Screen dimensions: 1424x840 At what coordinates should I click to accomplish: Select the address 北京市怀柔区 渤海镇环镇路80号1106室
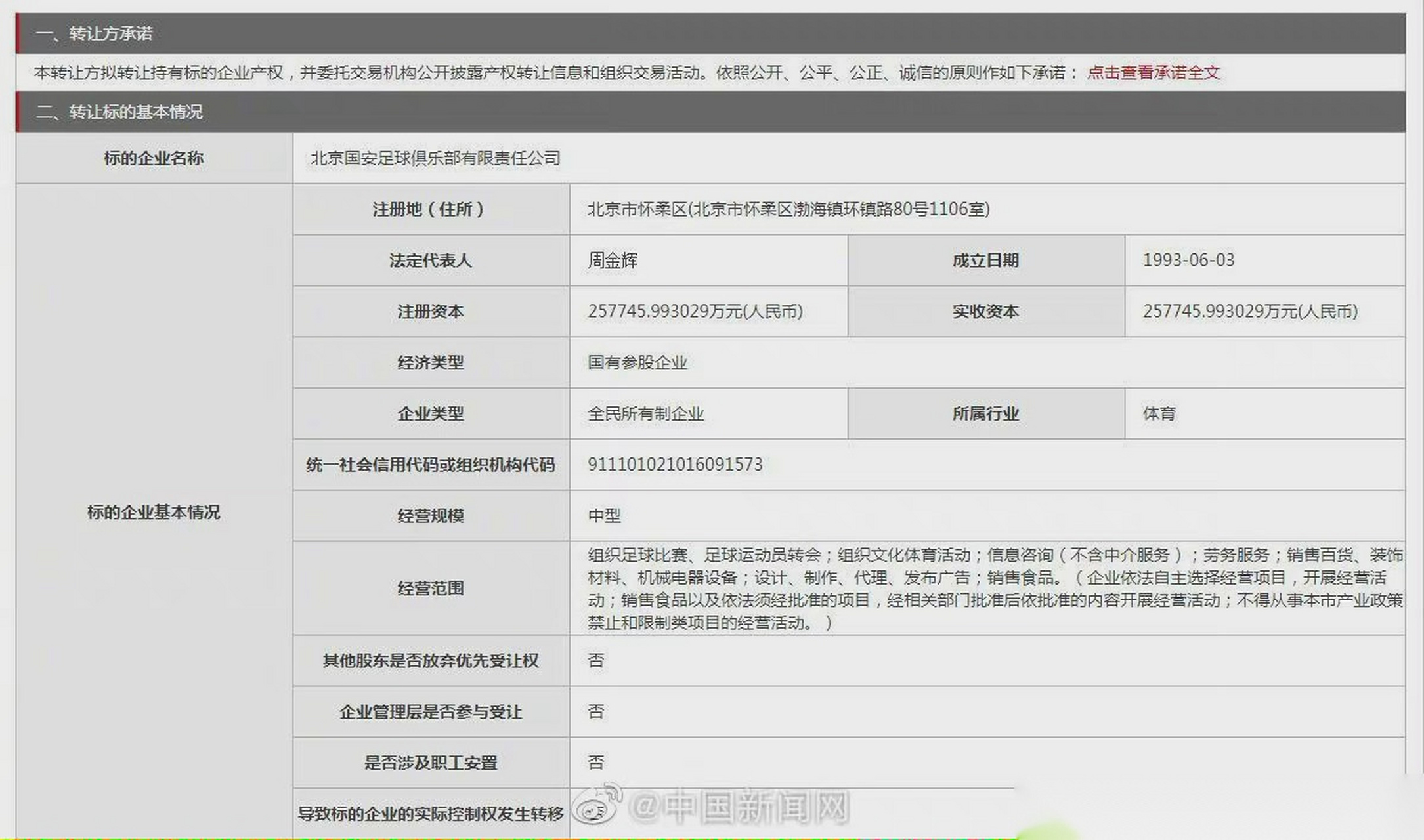[x=788, y=209]
